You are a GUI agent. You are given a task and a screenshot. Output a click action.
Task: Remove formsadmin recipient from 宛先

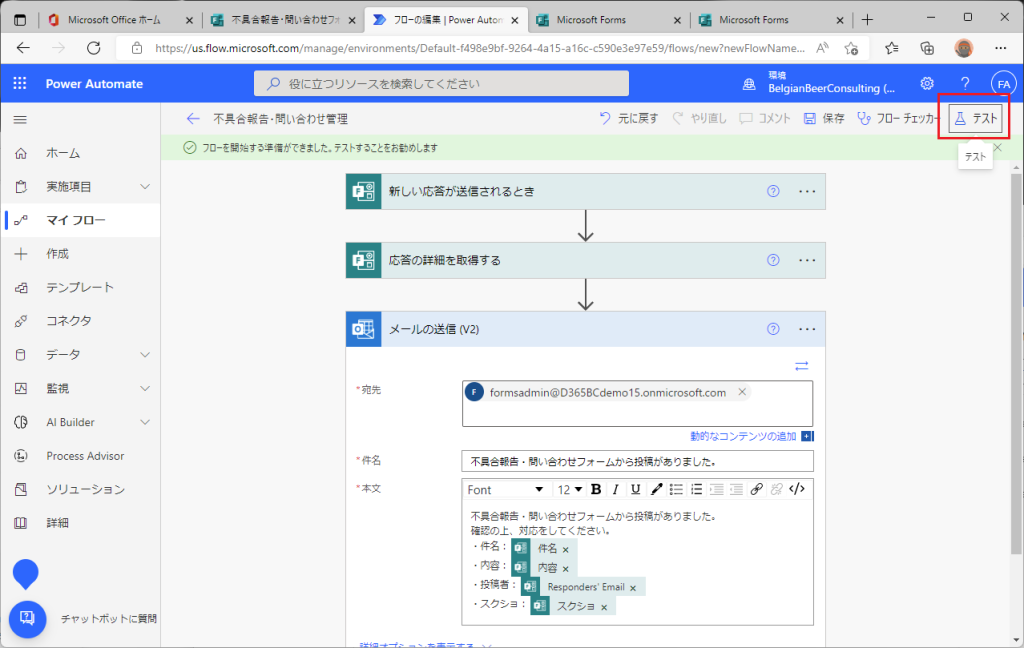(x=742, y=392)
